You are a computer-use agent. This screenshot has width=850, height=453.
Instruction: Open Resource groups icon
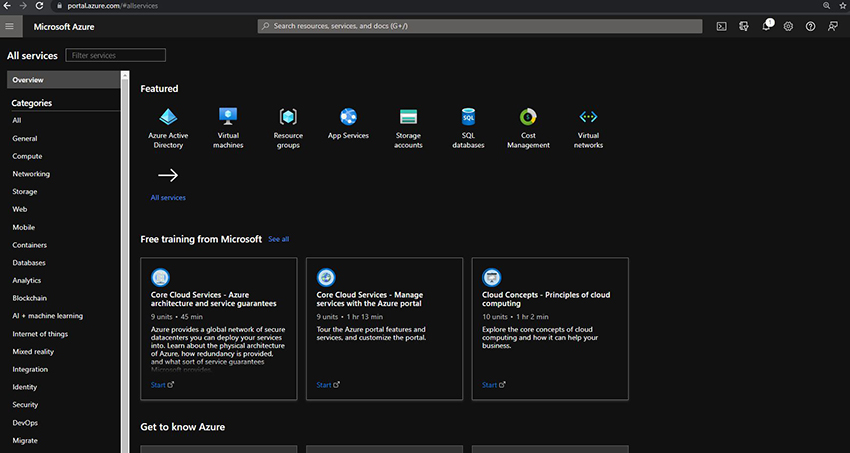[288, 117]
